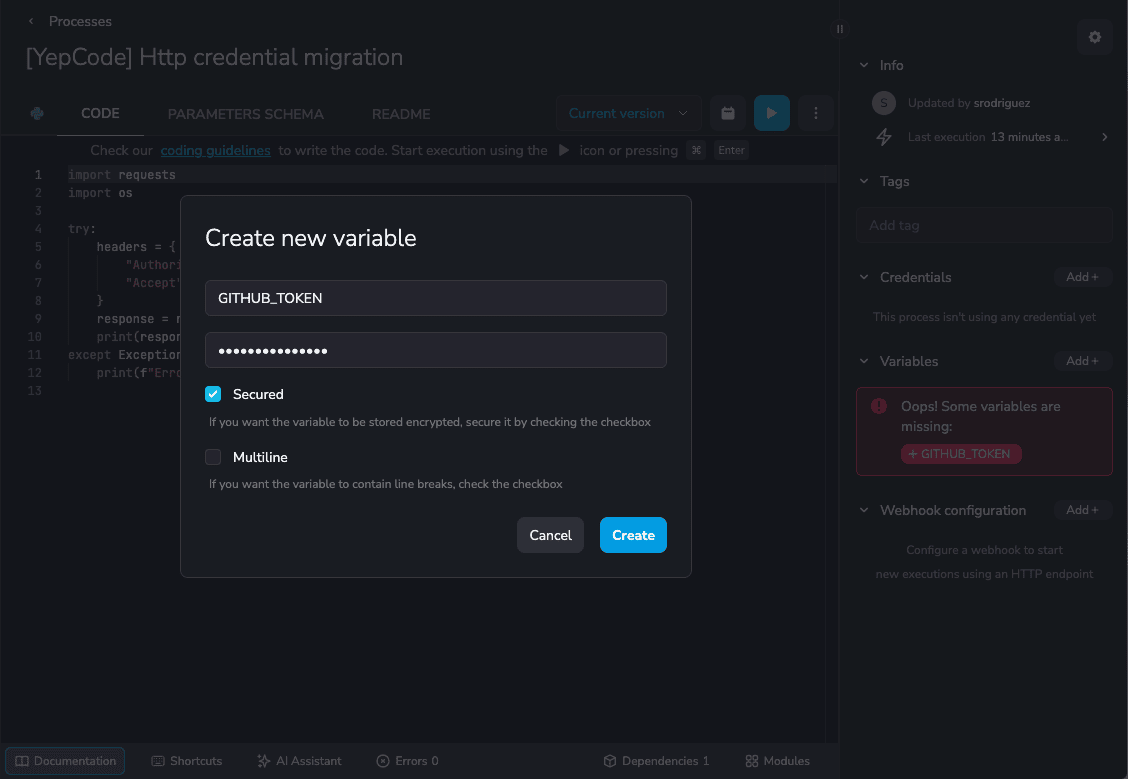Open the coding guidelines link
This screenshot has height=779, width=1128.
216,150
